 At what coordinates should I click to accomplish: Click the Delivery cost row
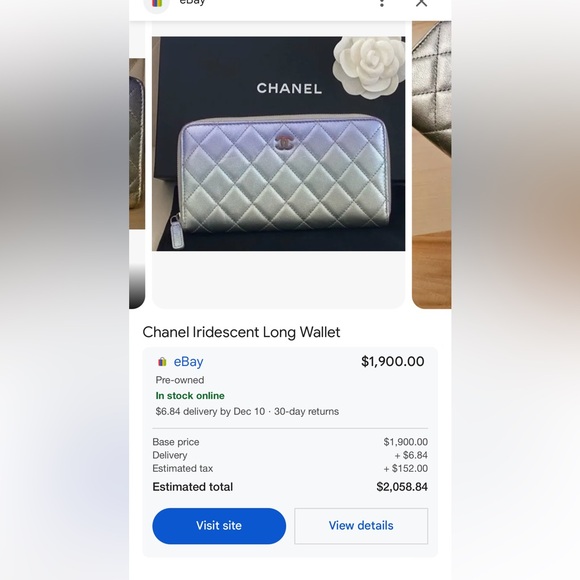(290, 455)
